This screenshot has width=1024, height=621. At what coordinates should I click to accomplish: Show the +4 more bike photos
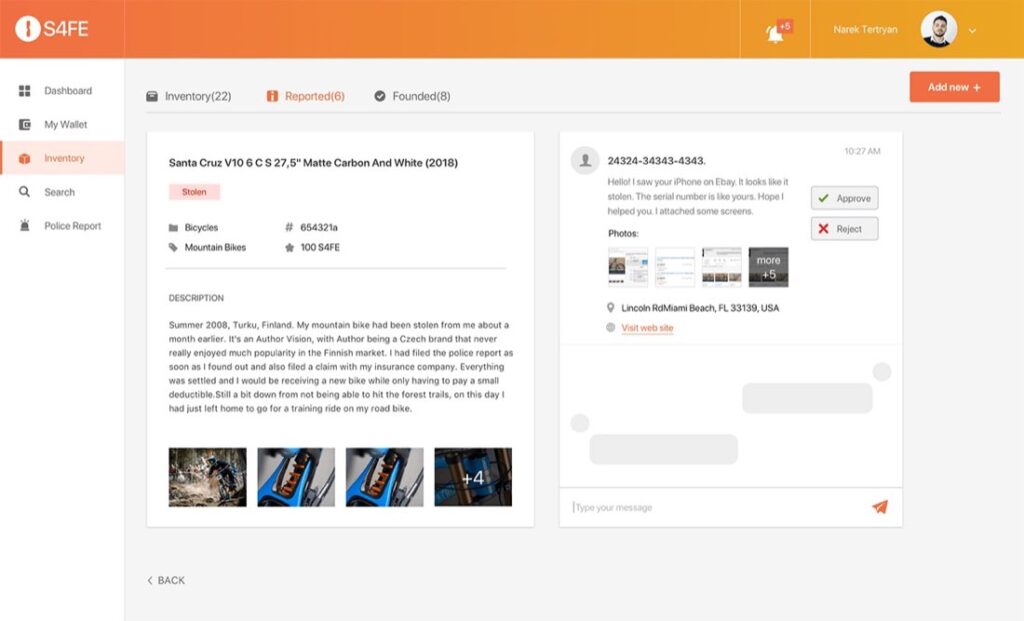tap(473, 477)
